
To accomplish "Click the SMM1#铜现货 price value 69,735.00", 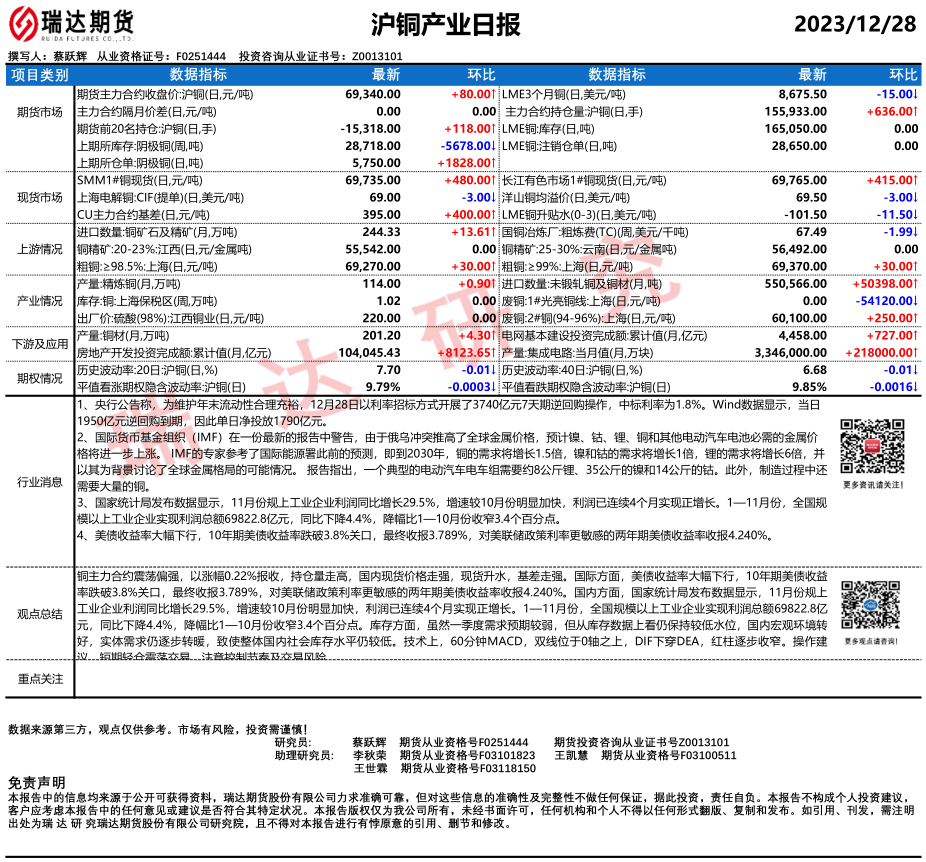I will point(372,179).
